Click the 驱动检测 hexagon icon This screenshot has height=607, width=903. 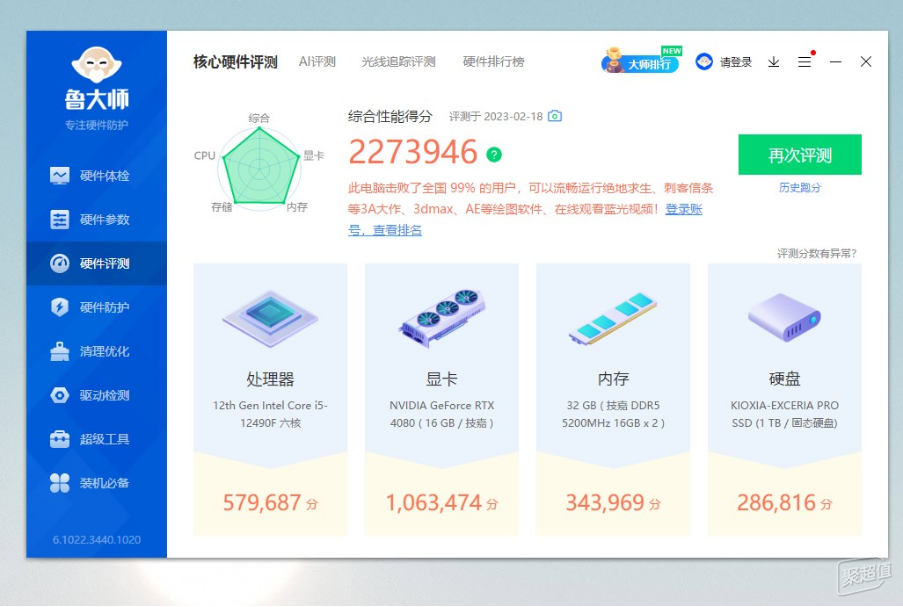[x=59, y=395]
